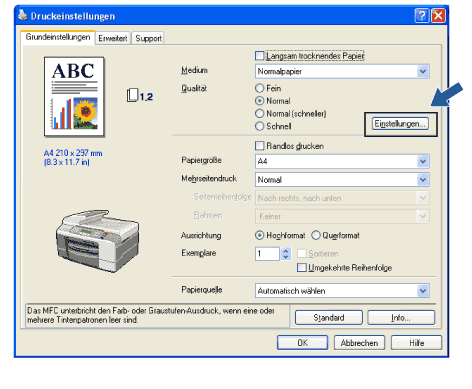Click the help question mark icon in title bar
Image resolution: width=472 pixels, height=389 pixels.
tap(421, 16)
